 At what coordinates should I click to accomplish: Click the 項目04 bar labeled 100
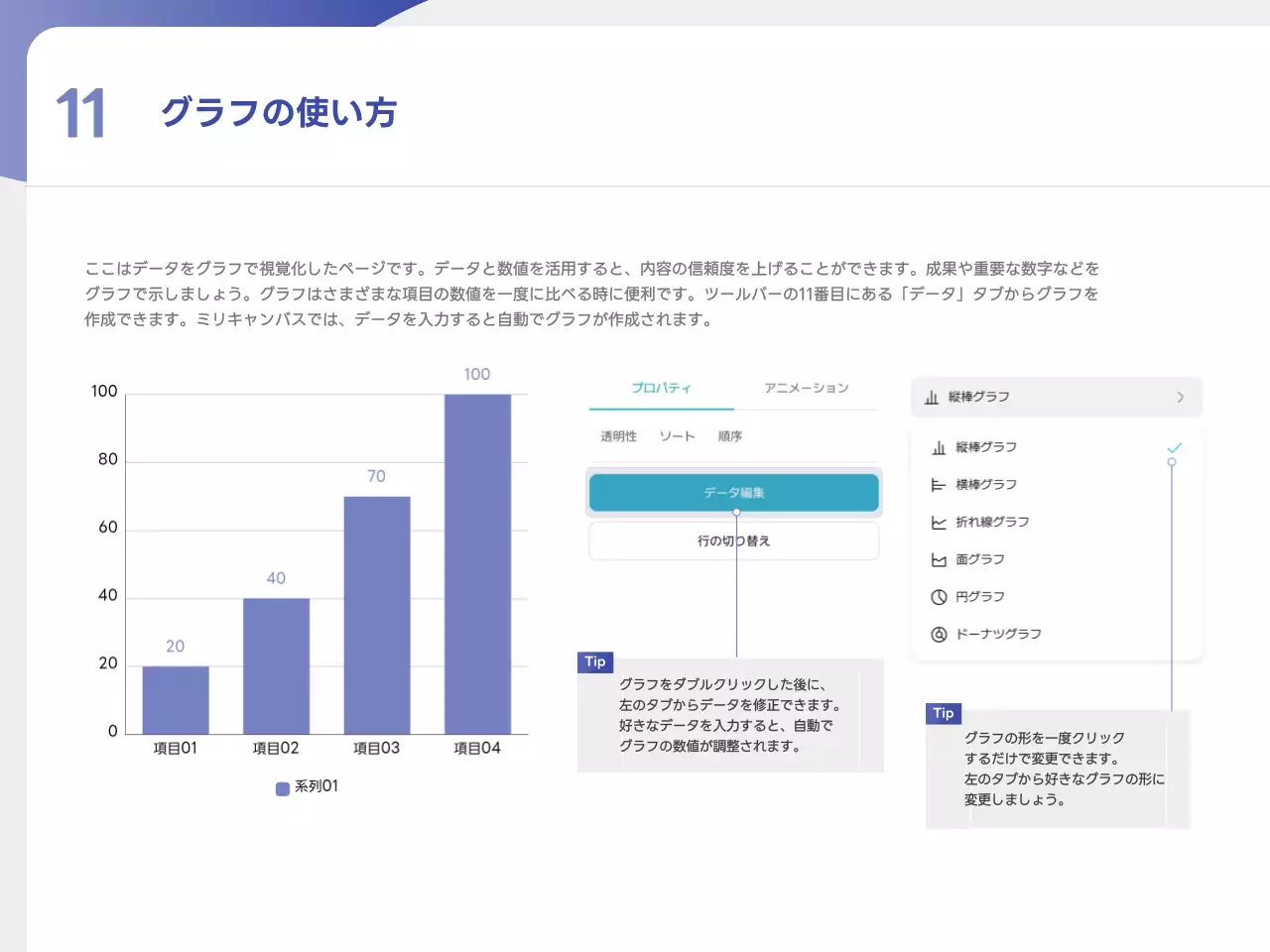click(x=477, y=563)
